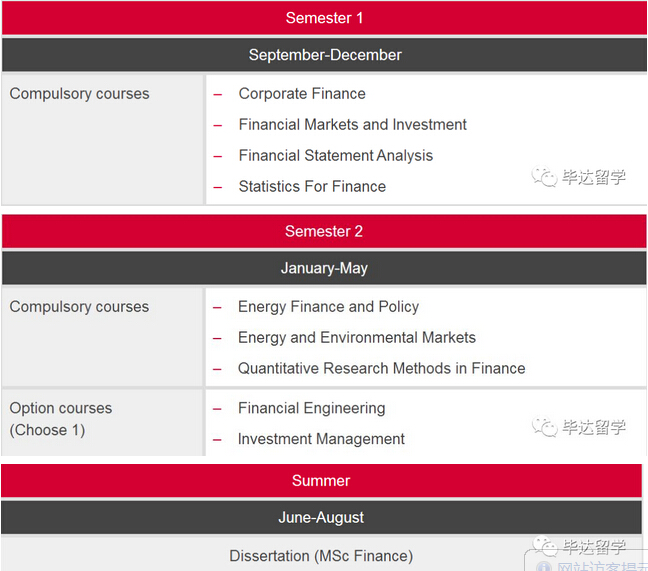This screenshot has width=648, height=571.
Task: Click the info icon in bottom-right popup
Action: 543,566
